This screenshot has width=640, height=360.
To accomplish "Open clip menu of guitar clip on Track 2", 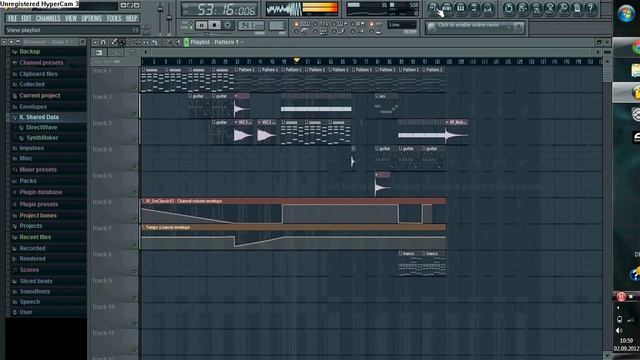I will tap(190, 96).
